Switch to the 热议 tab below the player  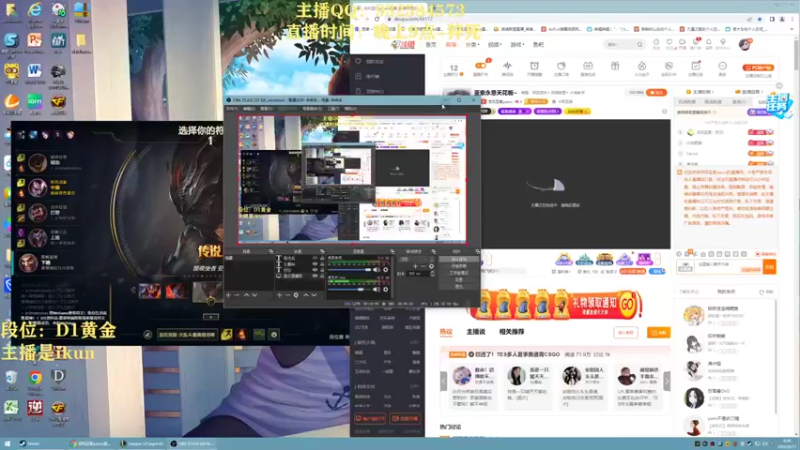(446, 332)
